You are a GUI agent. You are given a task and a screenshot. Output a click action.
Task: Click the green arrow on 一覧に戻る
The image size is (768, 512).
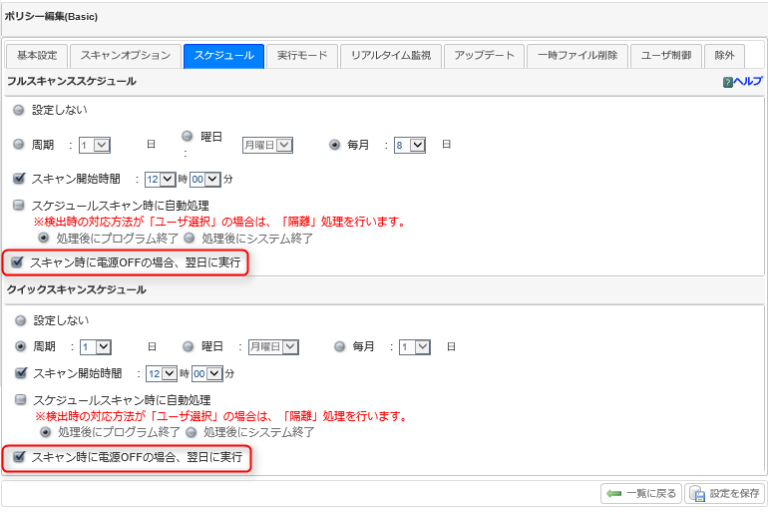coord(614,493)
